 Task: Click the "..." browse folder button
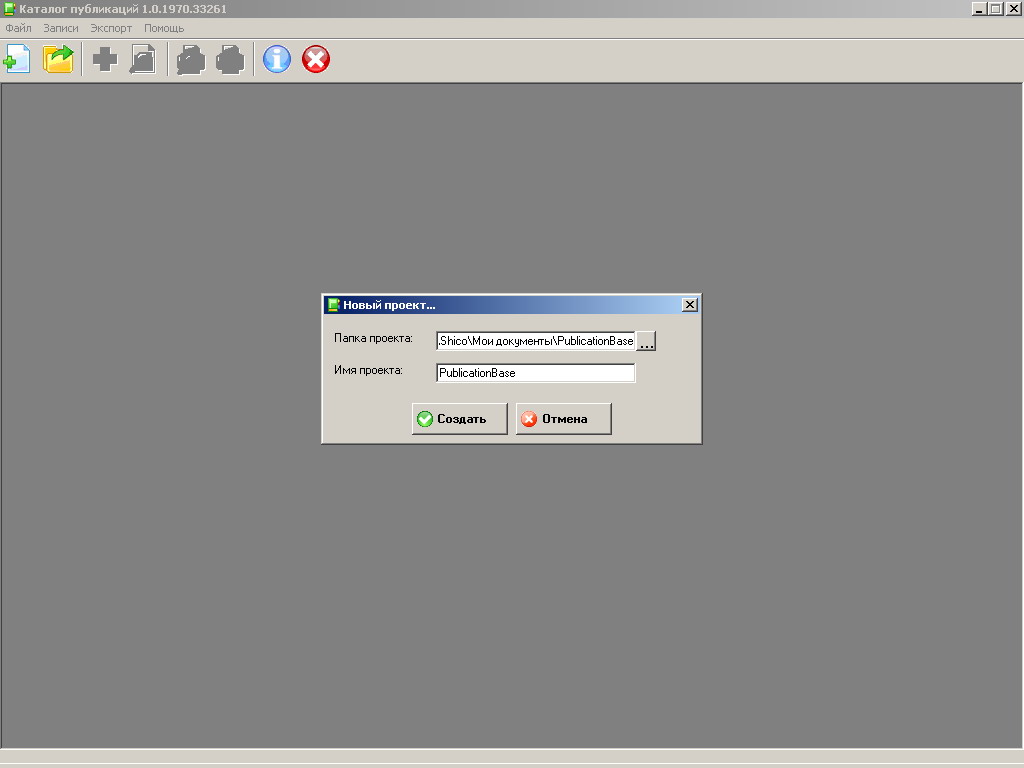(x=646, y=342)
